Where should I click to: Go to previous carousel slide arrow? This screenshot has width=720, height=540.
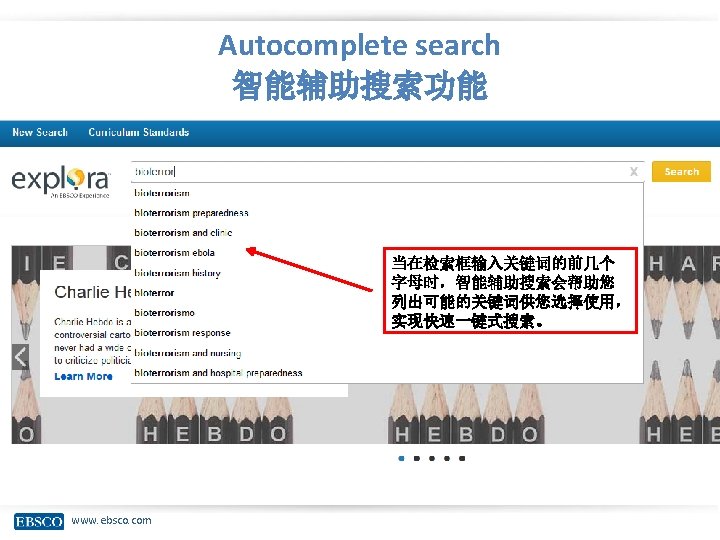click(20, 357)
